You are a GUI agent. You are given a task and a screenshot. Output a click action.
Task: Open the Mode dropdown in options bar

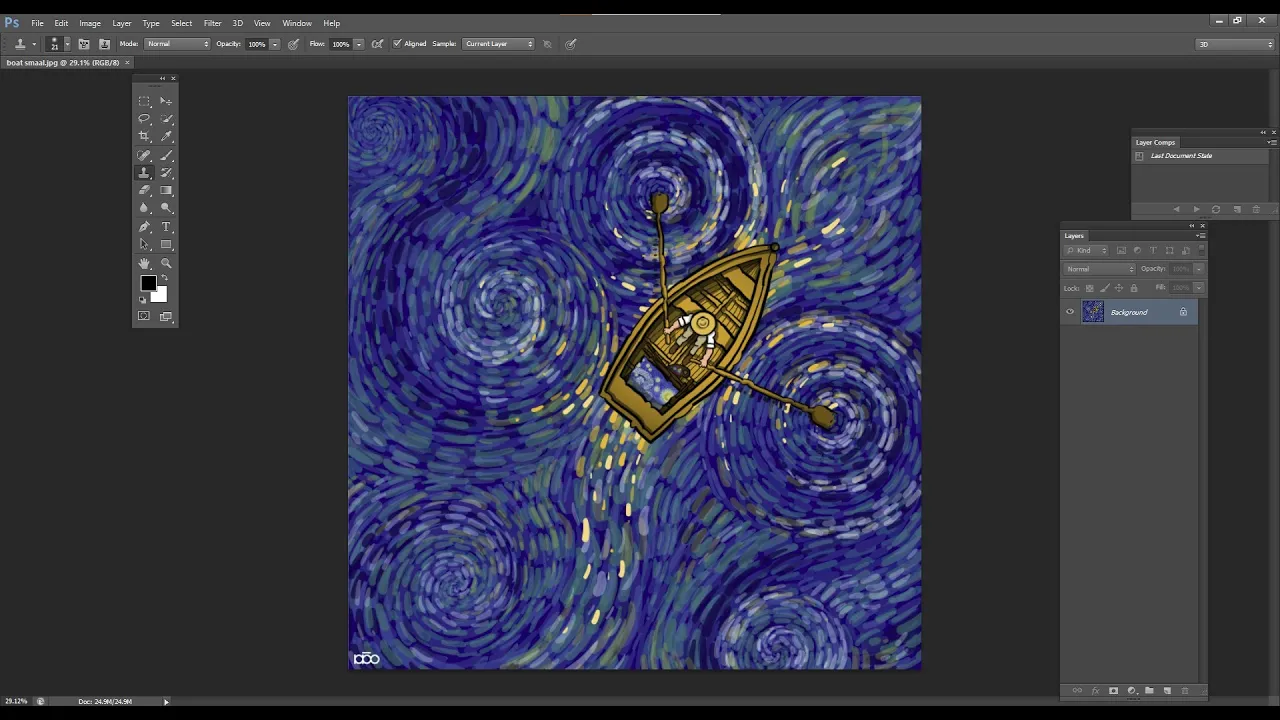tap(178, 44)
